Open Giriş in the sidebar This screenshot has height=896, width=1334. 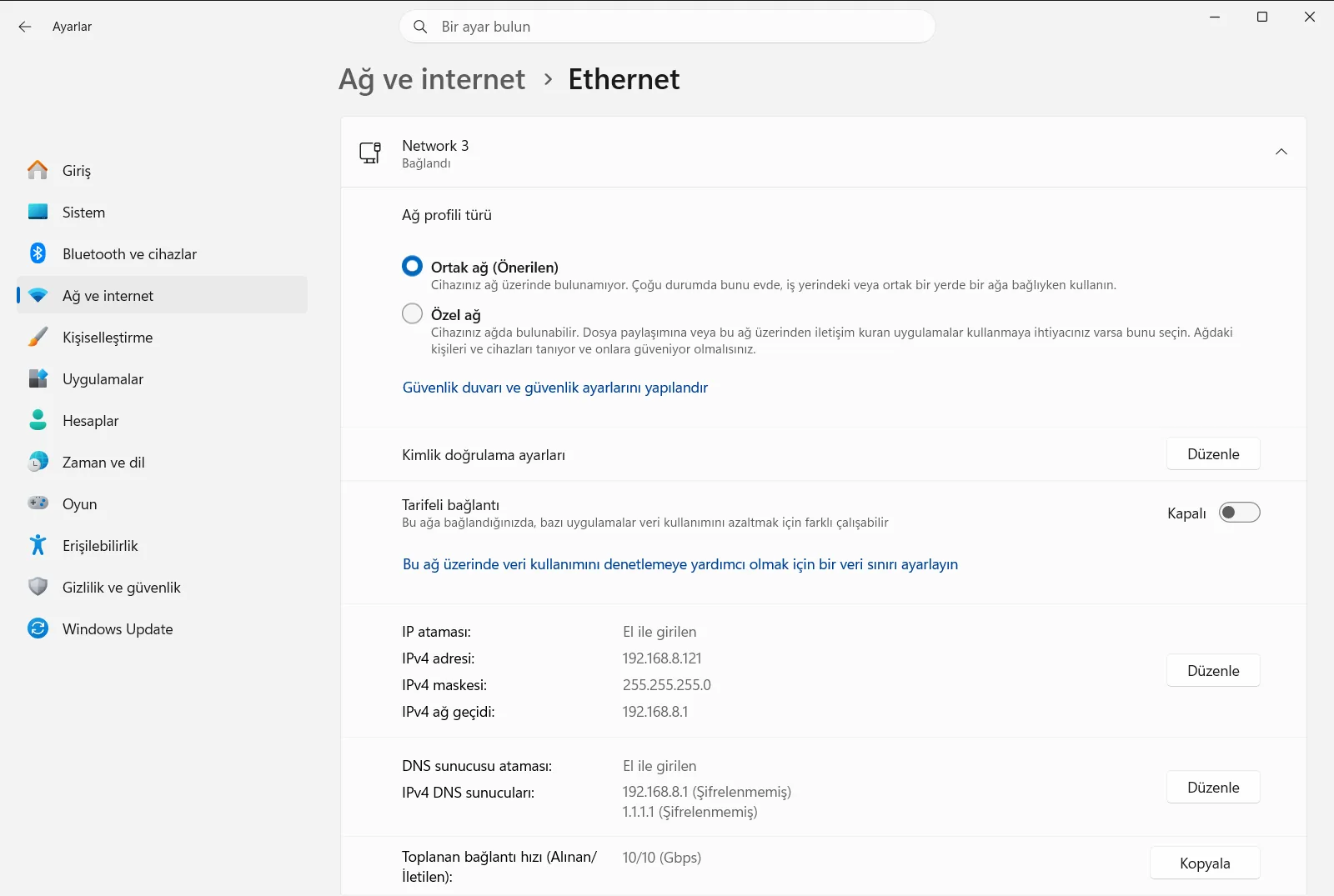point(163,170)
